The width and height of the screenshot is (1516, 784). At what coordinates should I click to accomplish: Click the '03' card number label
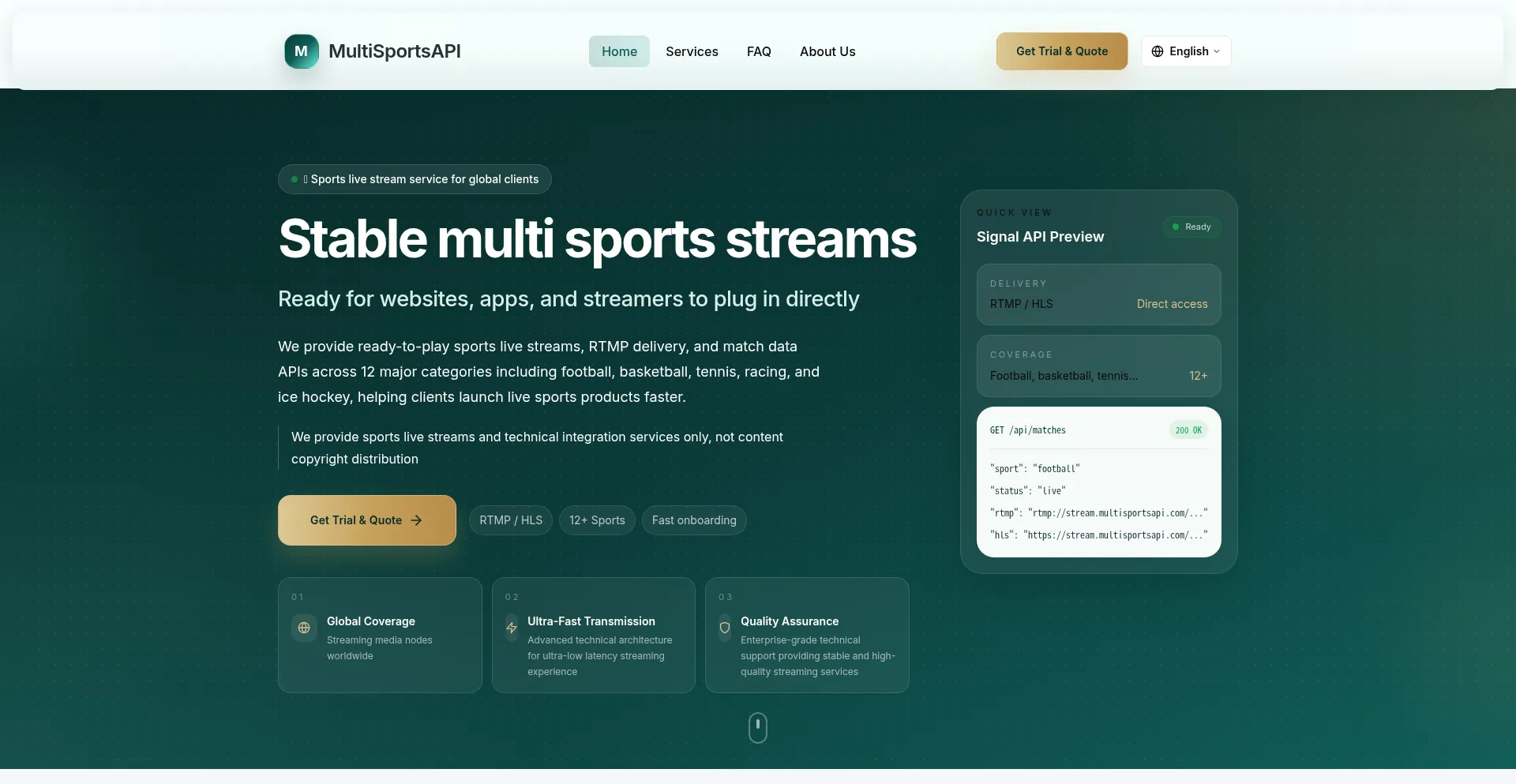click(x=726, y=597)
